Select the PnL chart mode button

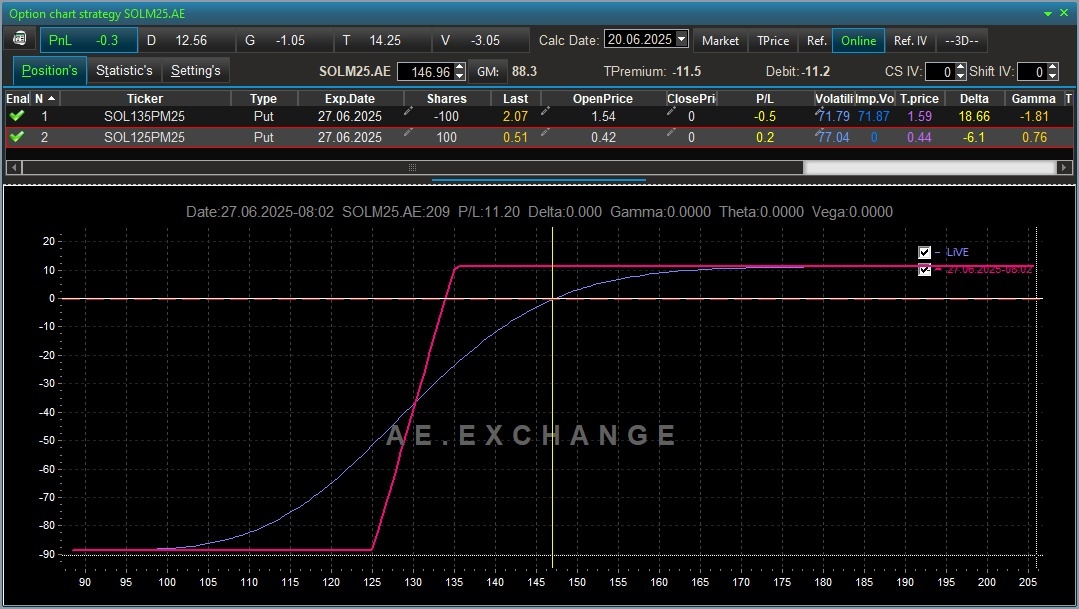click(89, 41)
